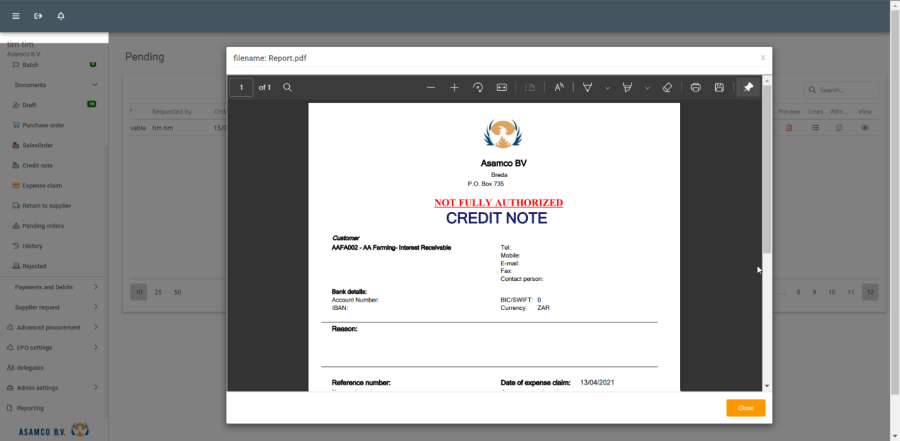Save the PDF with the disk icon

[719, 88]
